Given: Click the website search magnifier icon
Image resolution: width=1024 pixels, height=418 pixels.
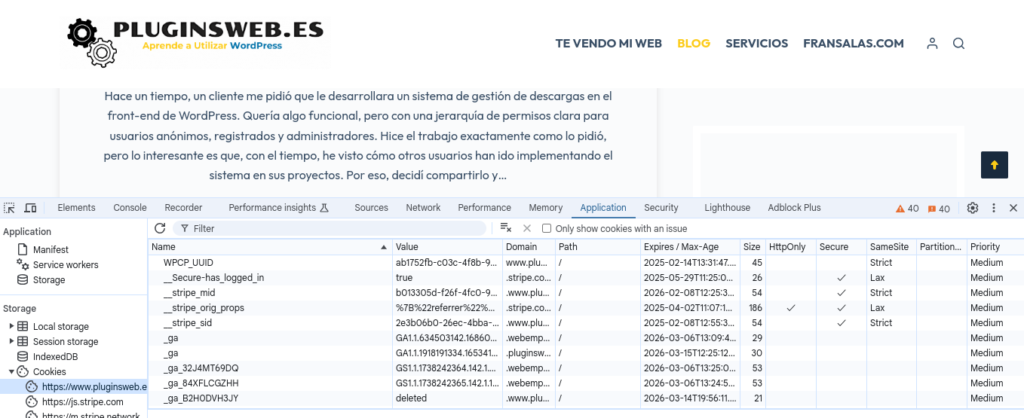Looking at the screenshot, I should pyautogui.click(x=959, y=44).
